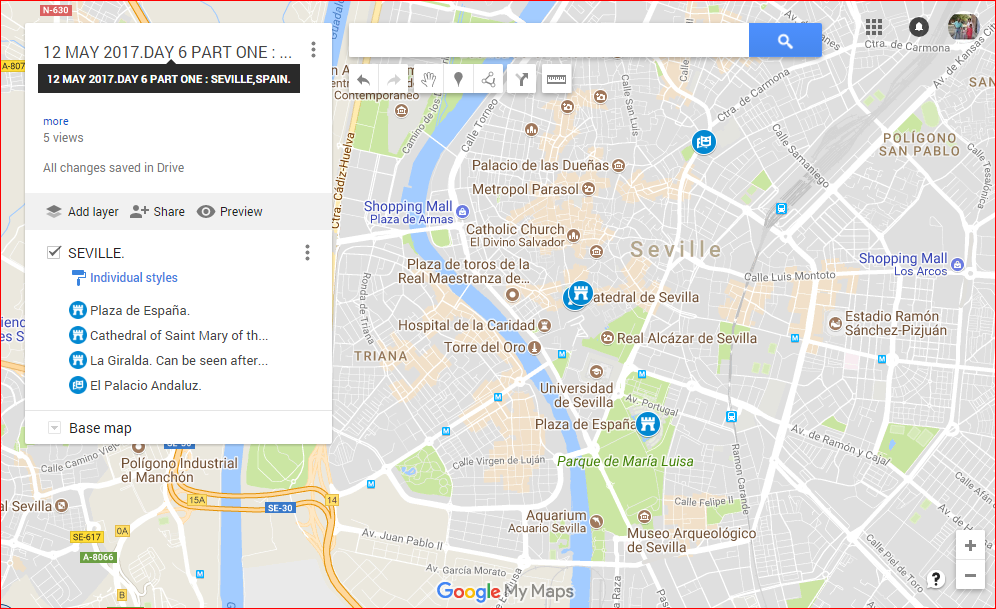This screenshot has width=996, height=609.
Task: Click the El Palacio Andaluz marker on map
Action: (x=704, y=142)
